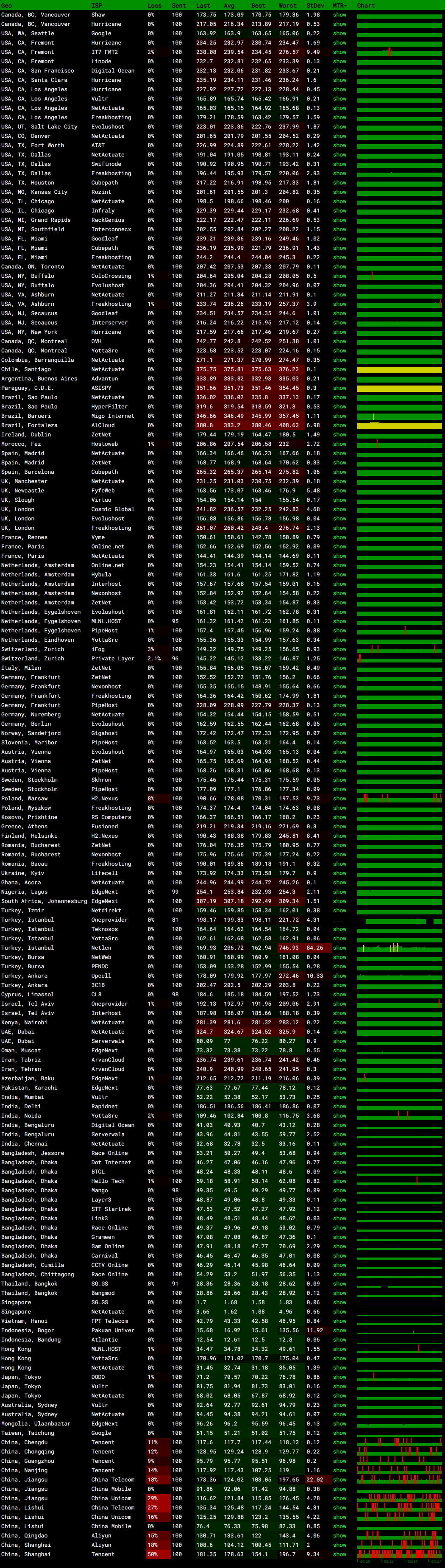
Task: Sort by the Worst column header
Action: click(287, 6)
